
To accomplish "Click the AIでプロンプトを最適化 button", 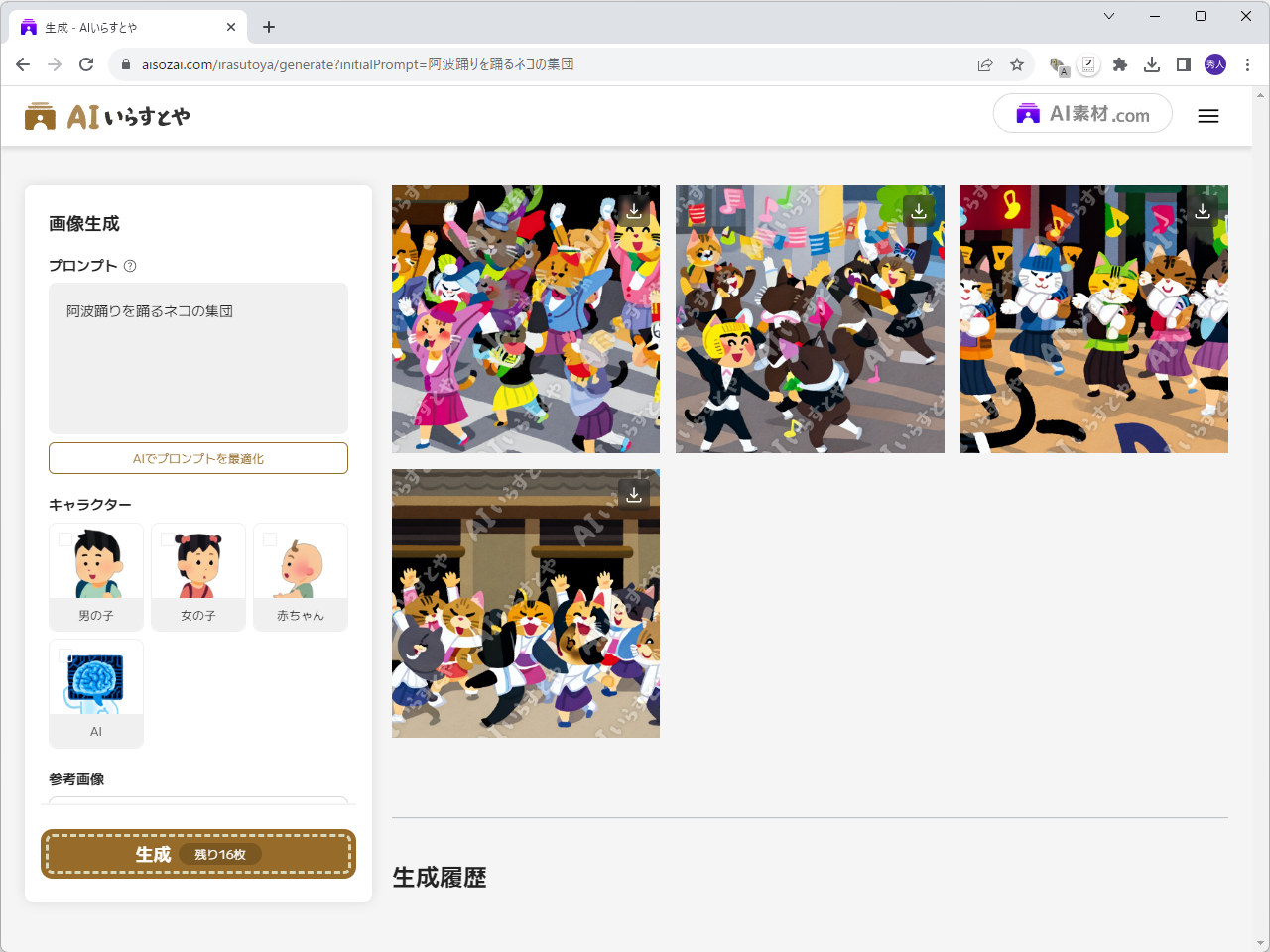I will coord(197,458).
